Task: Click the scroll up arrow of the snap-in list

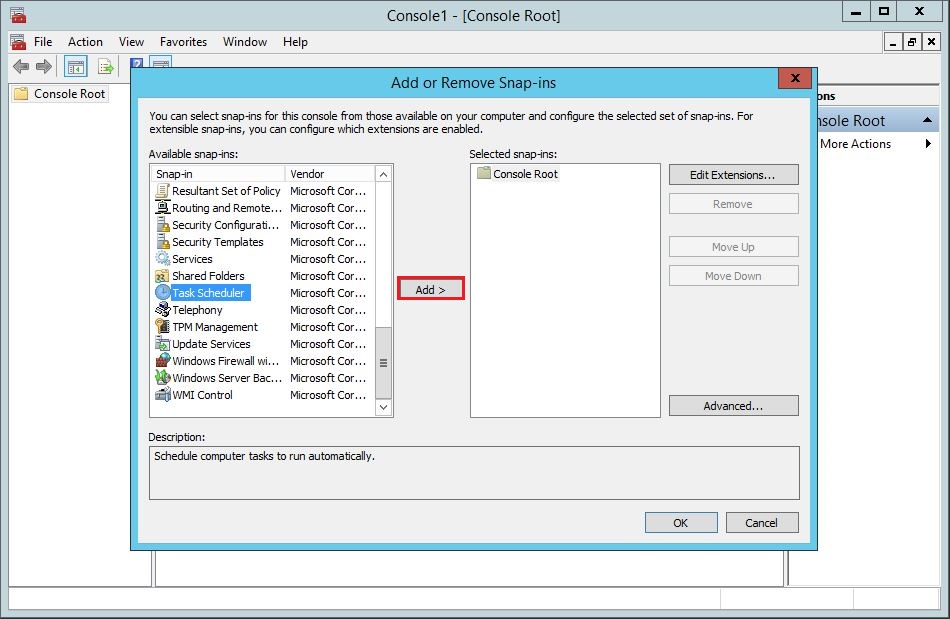Action: pyautogui.click(x=384, y=174)
